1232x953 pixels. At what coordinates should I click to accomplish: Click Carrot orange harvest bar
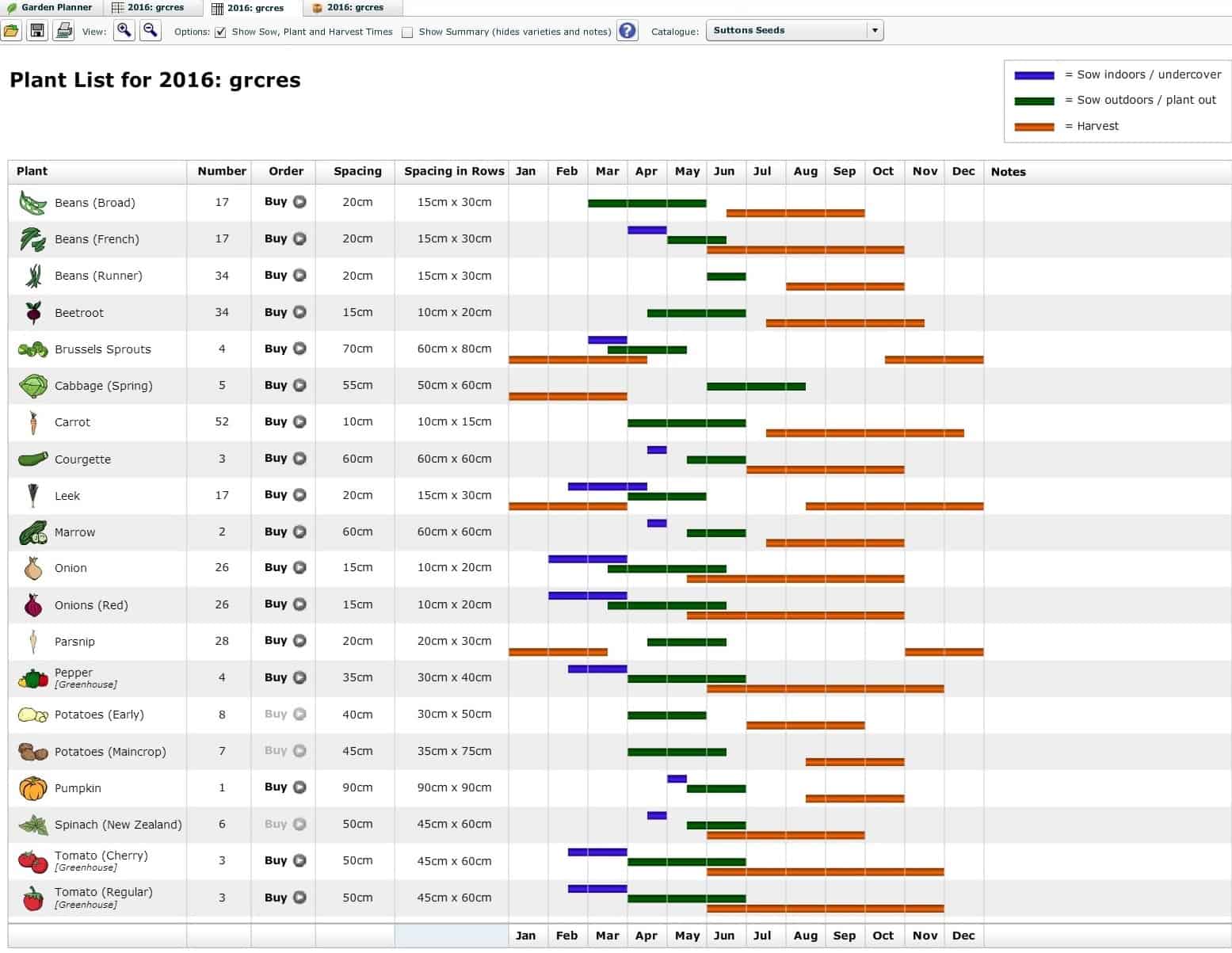click(864, 433)
